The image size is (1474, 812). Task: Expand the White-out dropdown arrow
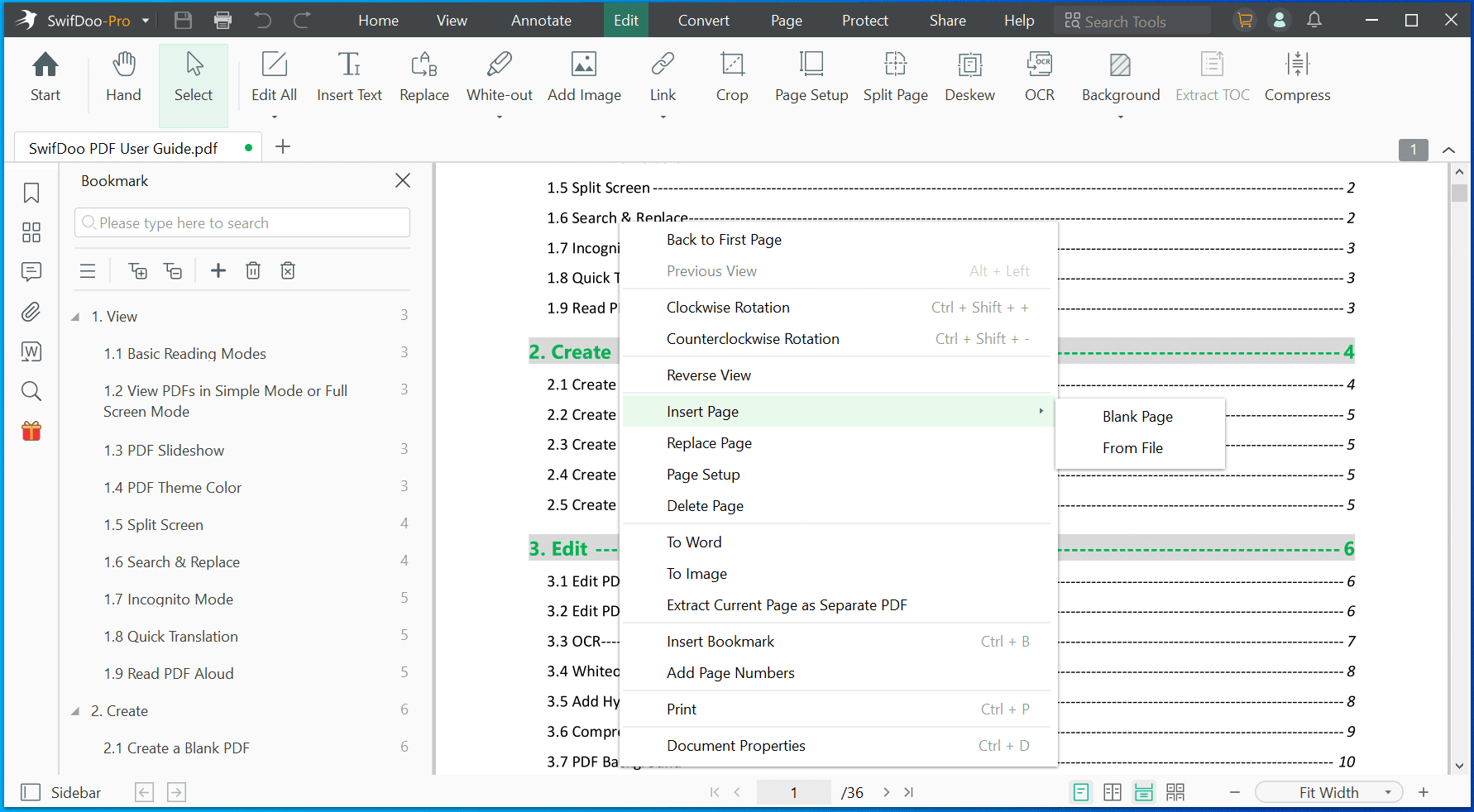tap(500, 117)
